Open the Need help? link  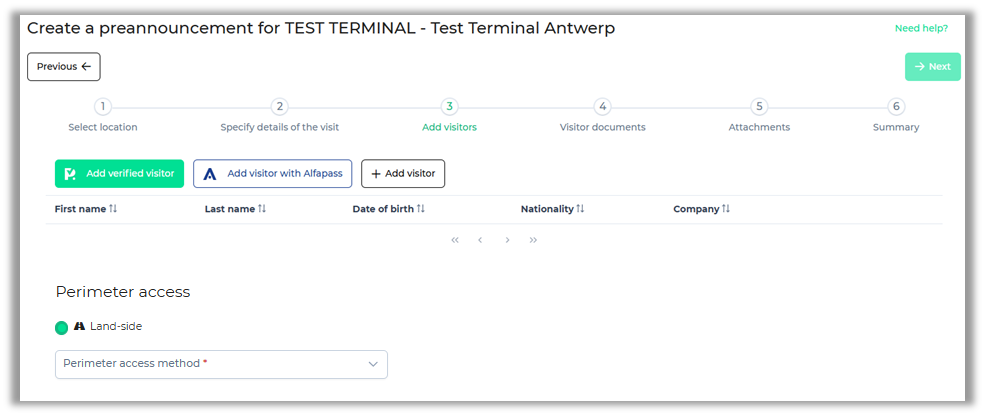(x=921, y=28)
